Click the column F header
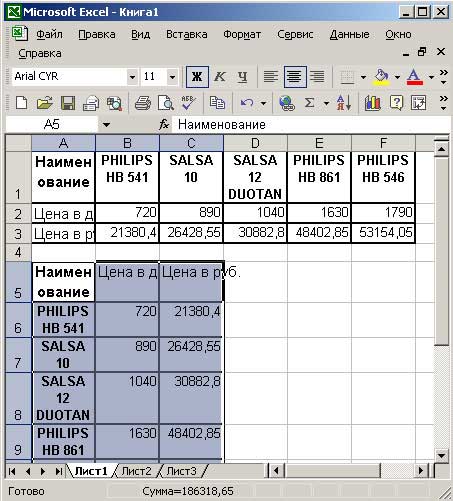 (383, 143)
